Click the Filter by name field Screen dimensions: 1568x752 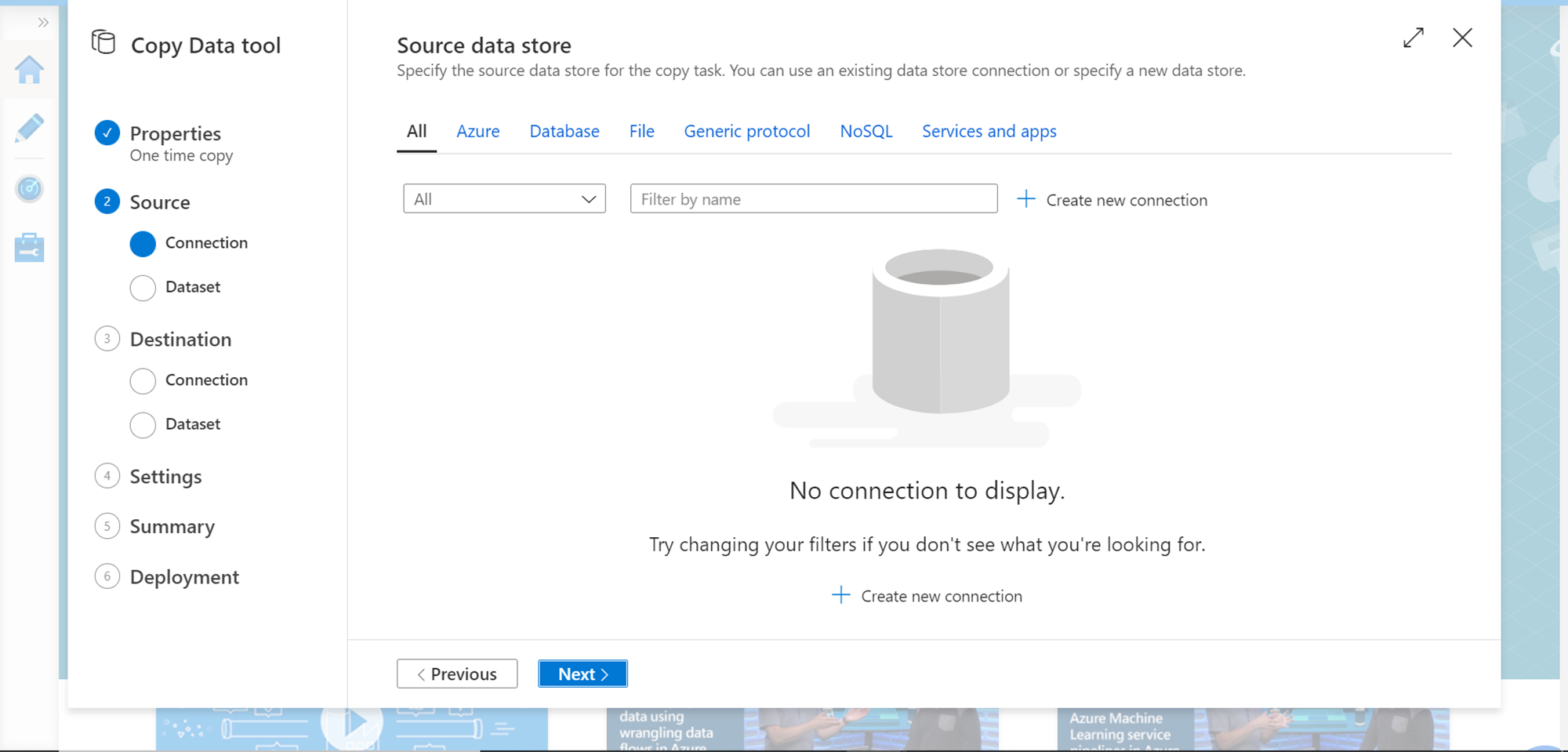click(x=813, y=199)
